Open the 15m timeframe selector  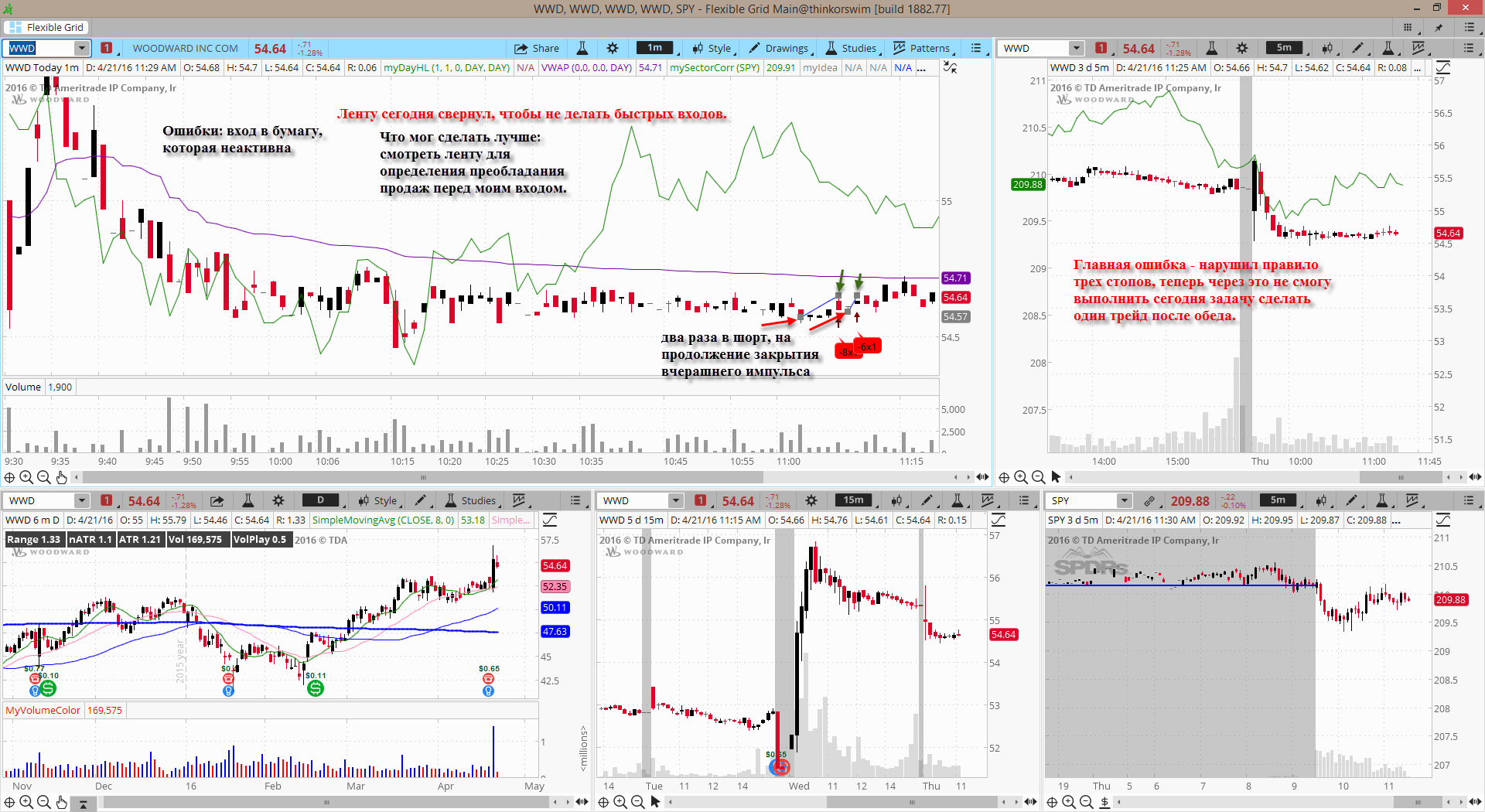click(x=854, y=500)
